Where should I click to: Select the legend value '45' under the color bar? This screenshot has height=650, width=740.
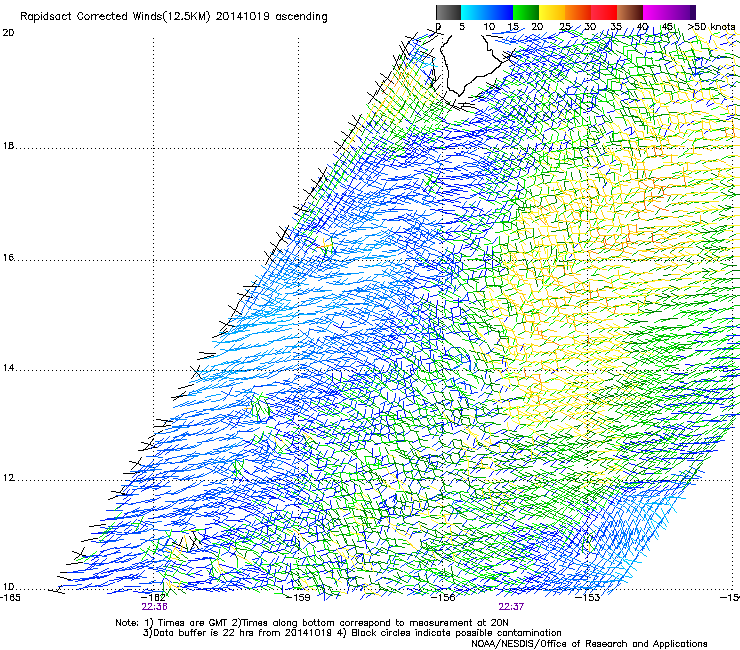[x=667, y=27]
